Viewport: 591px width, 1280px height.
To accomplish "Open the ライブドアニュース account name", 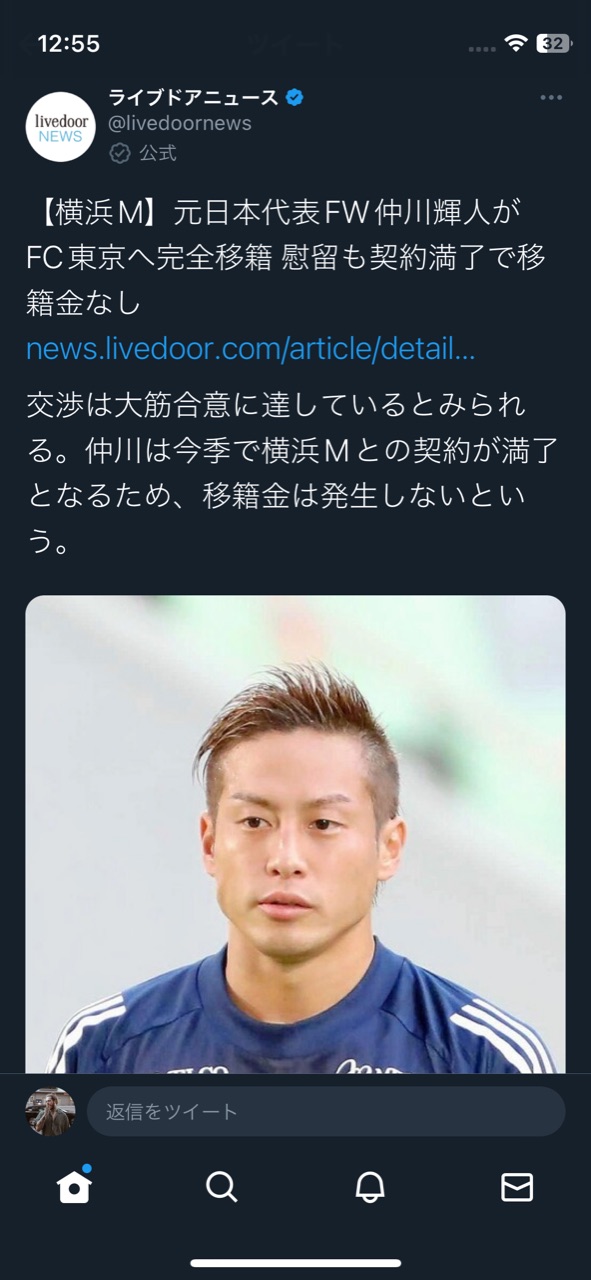I will click(193, 97).
